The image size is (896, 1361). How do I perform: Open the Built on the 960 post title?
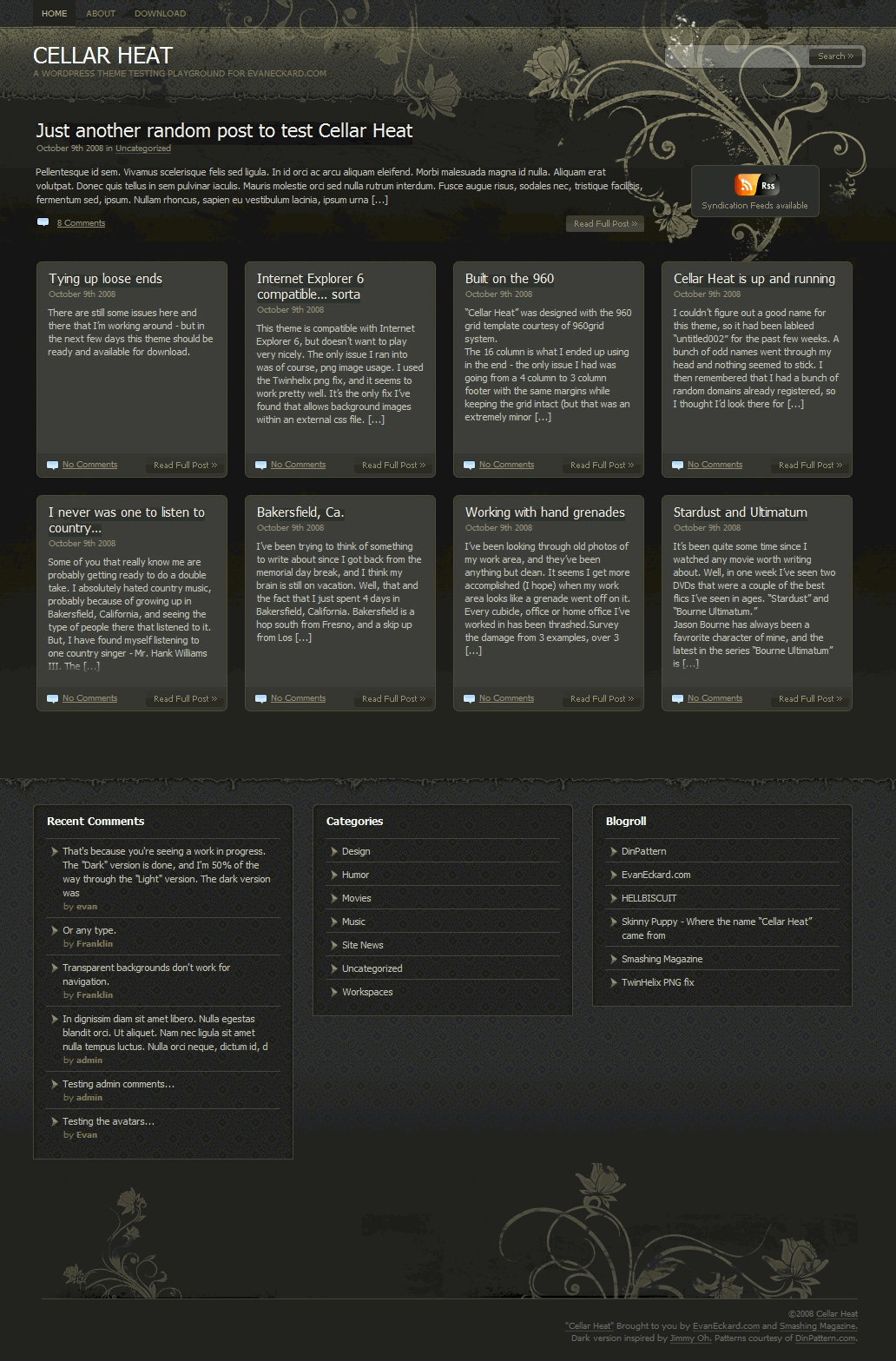coord(509,279)
